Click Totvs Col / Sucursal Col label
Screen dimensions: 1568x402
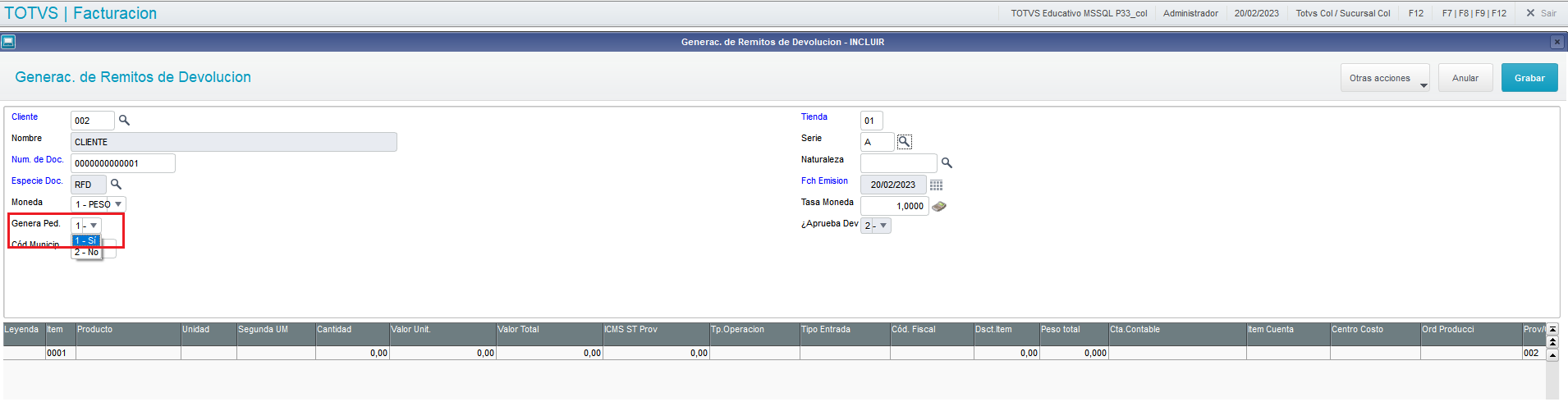click(1343, 13)
